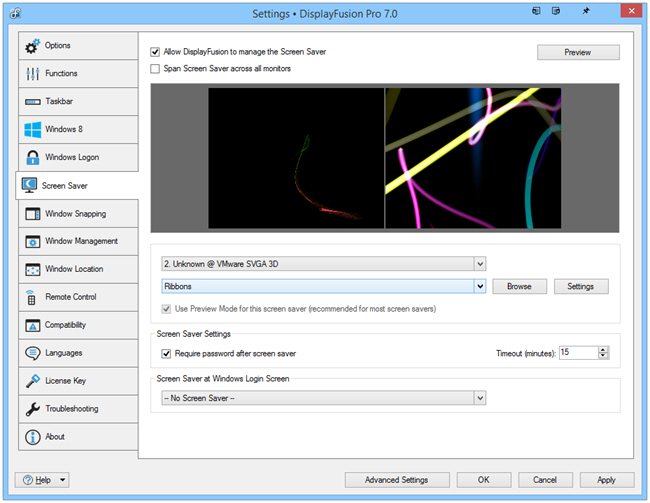
Task: Decrease the Timeout minutes value
Action: (x=604, y=356)
